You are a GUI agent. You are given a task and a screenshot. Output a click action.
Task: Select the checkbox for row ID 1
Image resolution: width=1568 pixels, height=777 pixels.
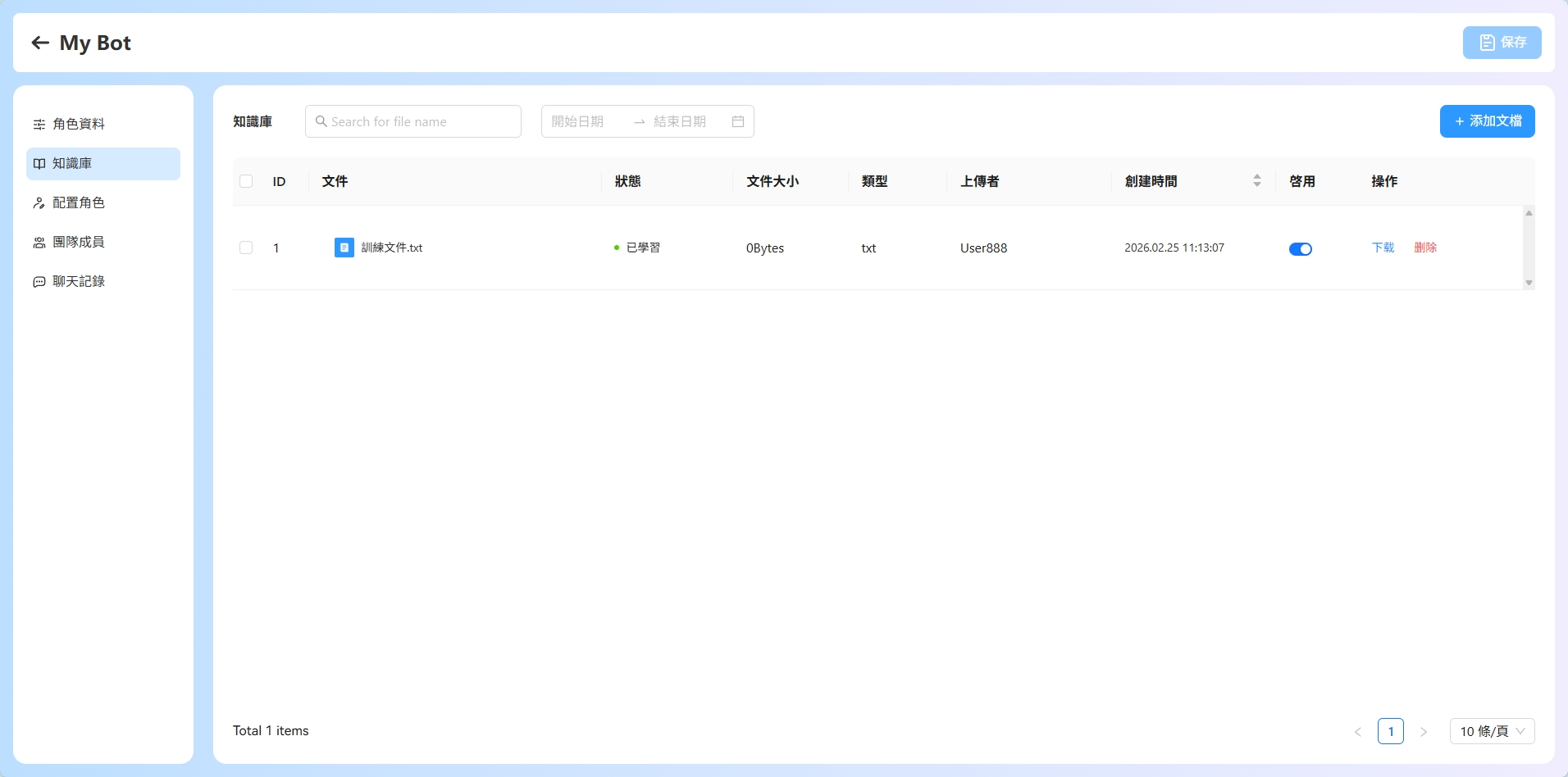click(x=246, y=248)
